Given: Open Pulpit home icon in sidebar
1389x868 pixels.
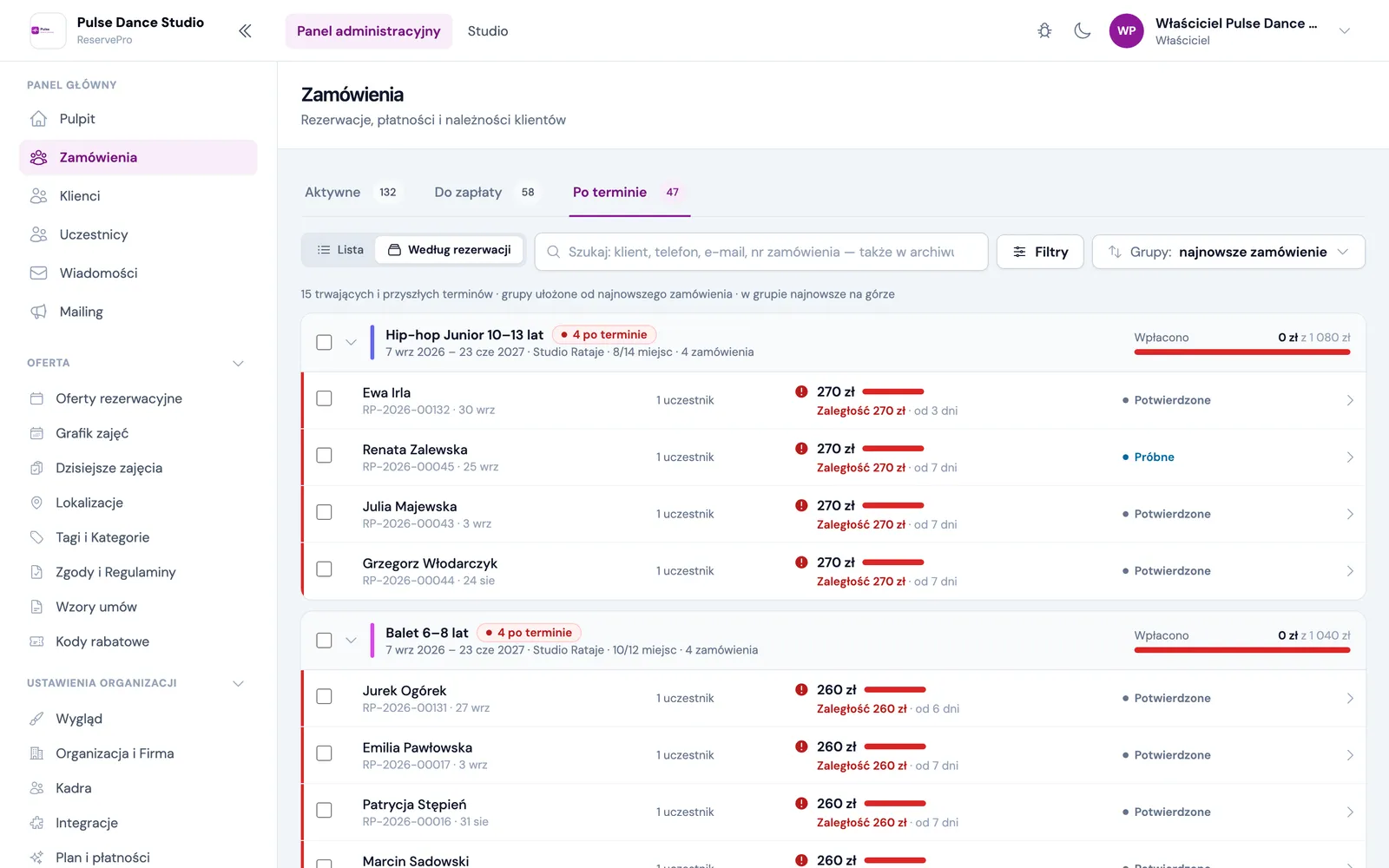Looking at the screenshot, I should click(x=138, y=119).
